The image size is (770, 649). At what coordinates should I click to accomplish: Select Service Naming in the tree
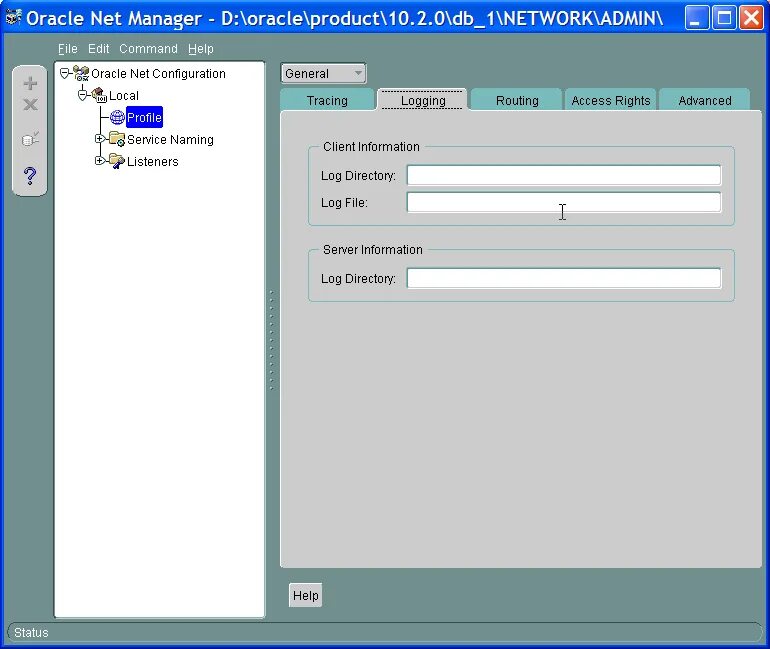(x=170, y=139)
